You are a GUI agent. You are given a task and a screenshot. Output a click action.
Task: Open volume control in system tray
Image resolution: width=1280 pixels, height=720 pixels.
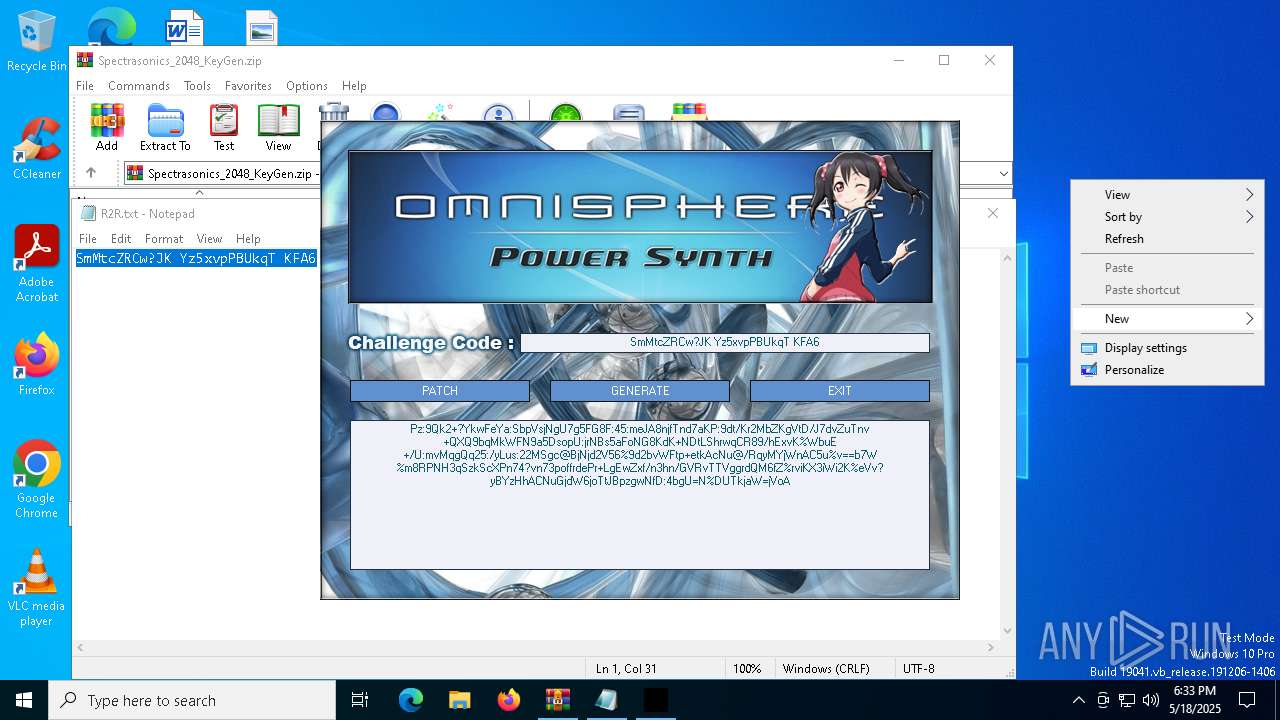click(x=1151, y=700)
